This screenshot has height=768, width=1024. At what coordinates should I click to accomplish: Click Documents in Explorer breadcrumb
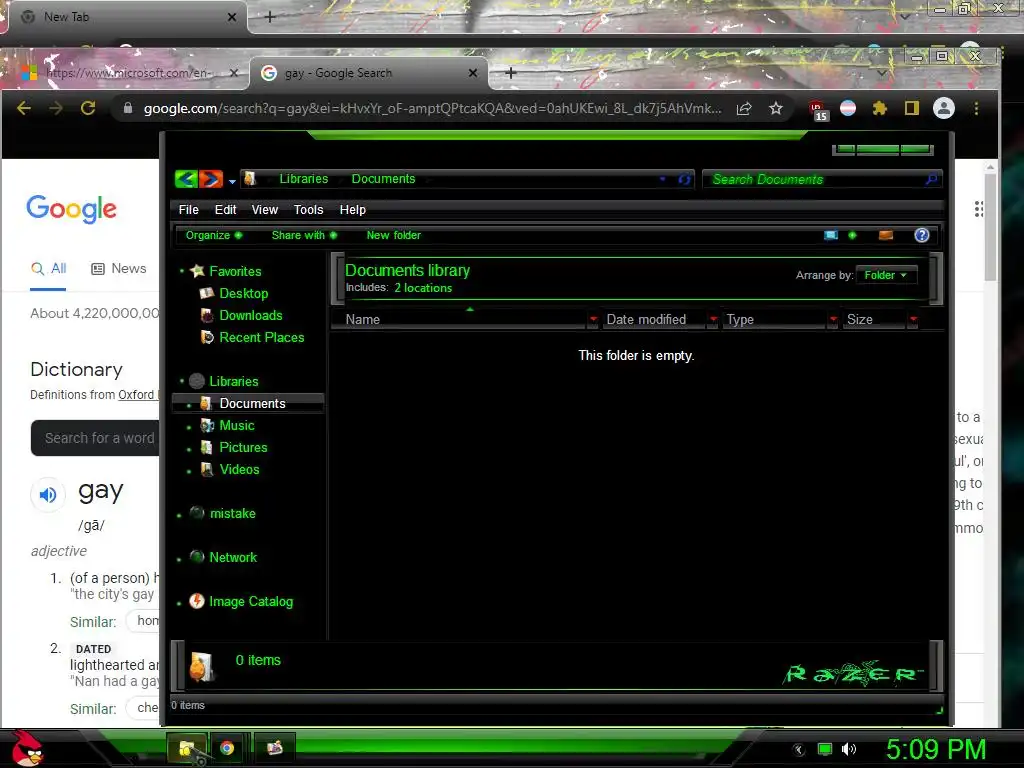pyautogui.click(x=383, y=178)
